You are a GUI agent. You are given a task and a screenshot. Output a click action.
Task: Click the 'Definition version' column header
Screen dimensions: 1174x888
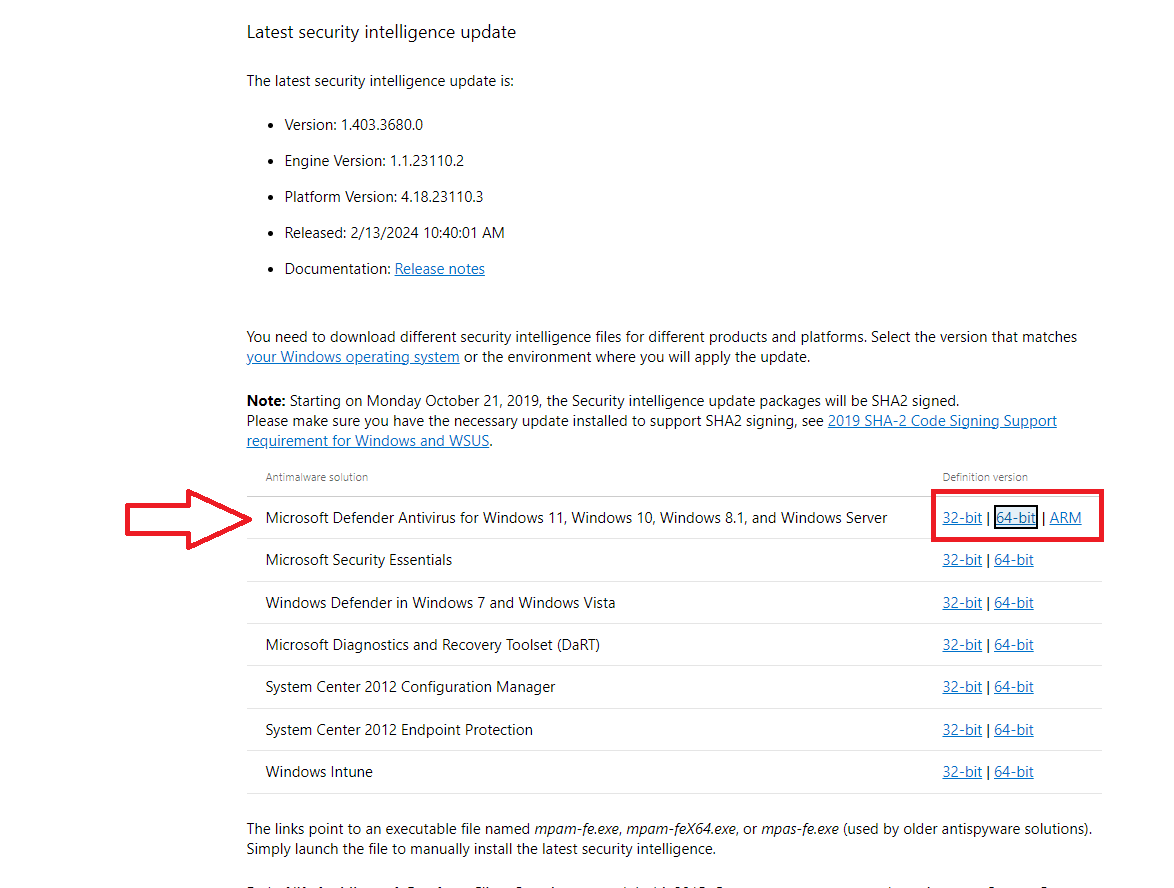click(985, 477)
